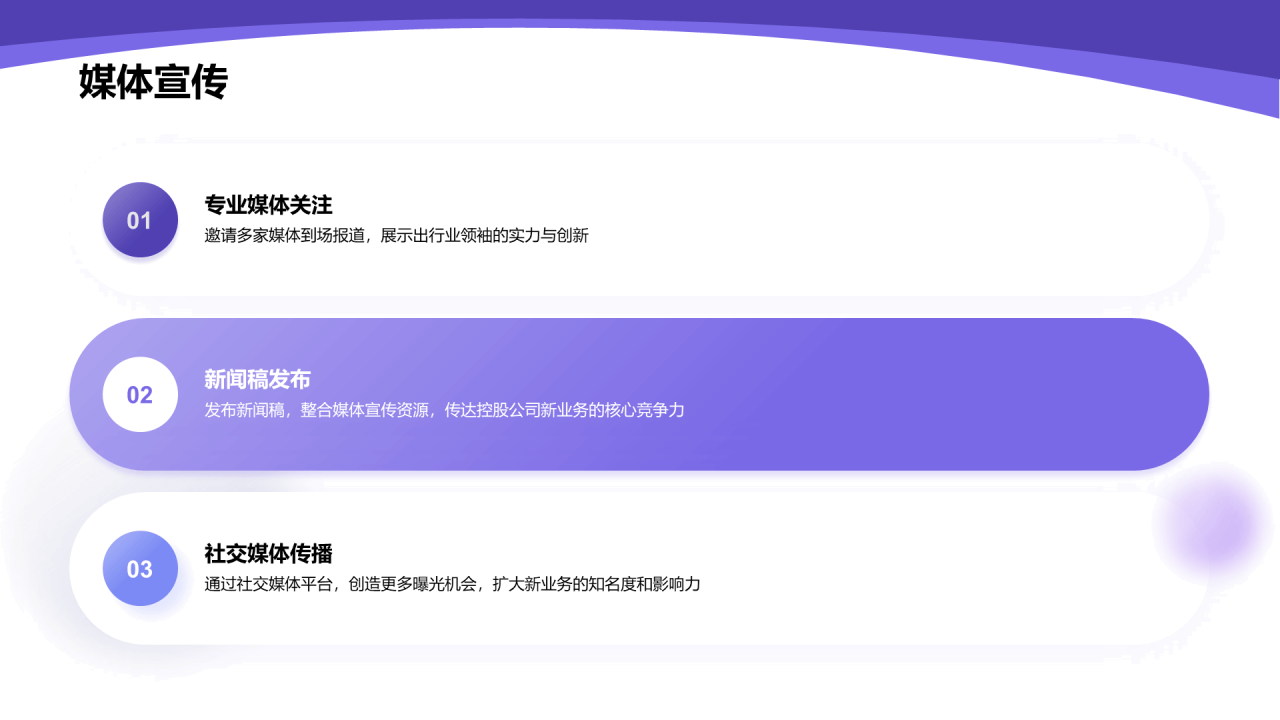Viewport: 1280px width, 720px height.
Task: Select the purple 01 number badge
Action: coord(140,219)
